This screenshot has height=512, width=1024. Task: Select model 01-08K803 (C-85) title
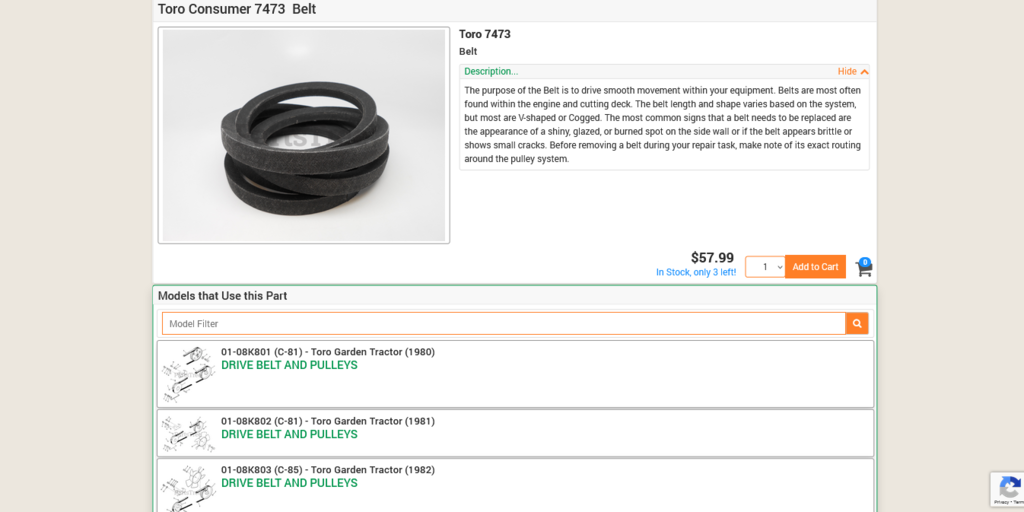click(x=328, y=470)
